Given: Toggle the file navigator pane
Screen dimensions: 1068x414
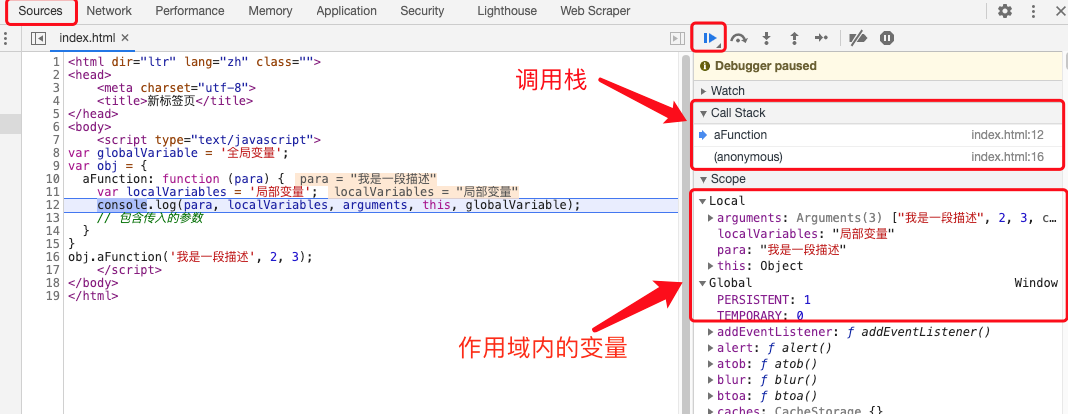Looking at the screenshot, I should [x=38, y=38].
